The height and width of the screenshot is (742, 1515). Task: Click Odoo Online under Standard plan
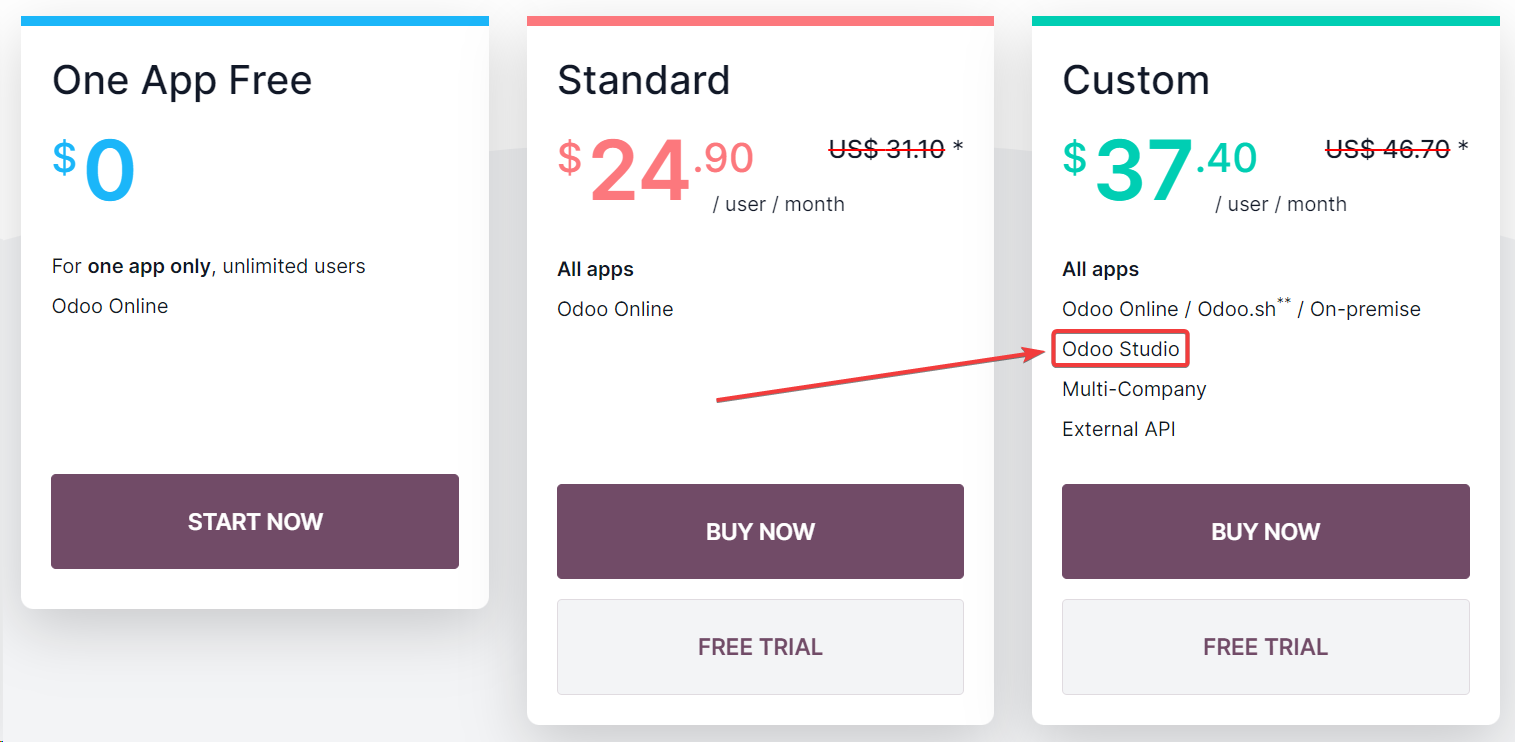click(615, 309)
